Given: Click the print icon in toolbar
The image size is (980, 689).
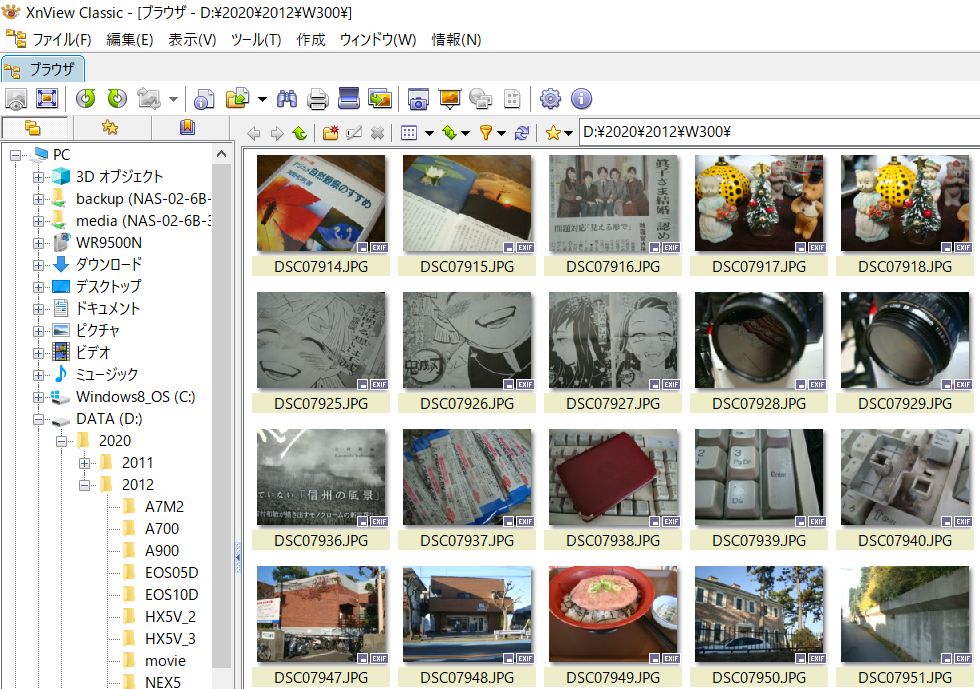Looking at the screenshot, I should coord(318,99).
